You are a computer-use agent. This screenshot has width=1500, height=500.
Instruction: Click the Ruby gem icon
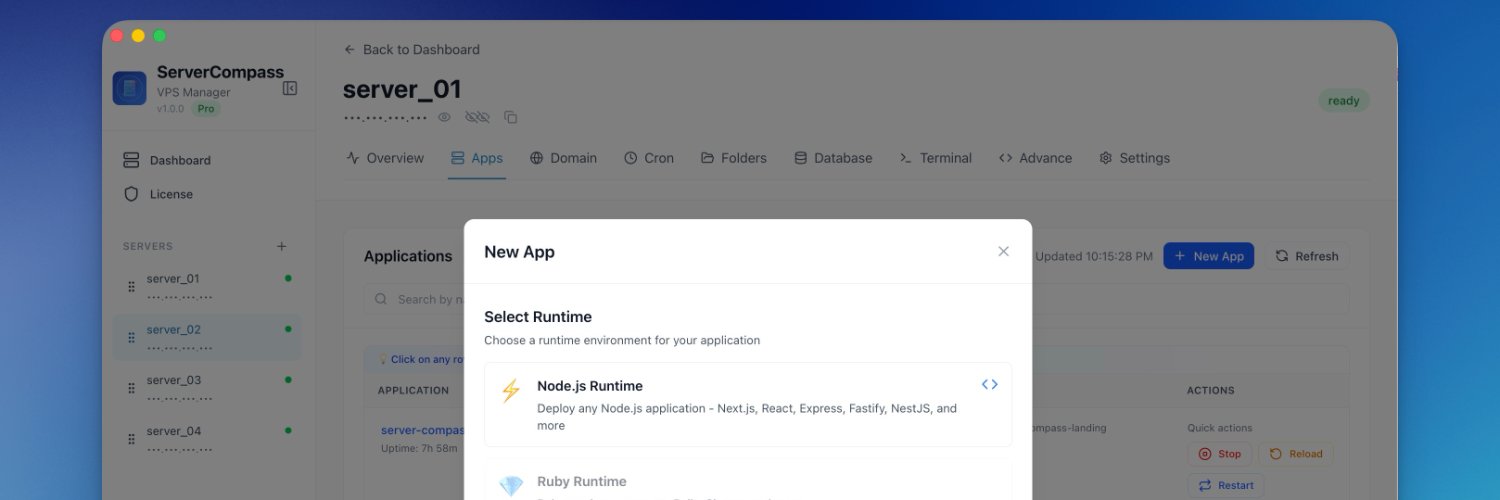pos(511,487)
